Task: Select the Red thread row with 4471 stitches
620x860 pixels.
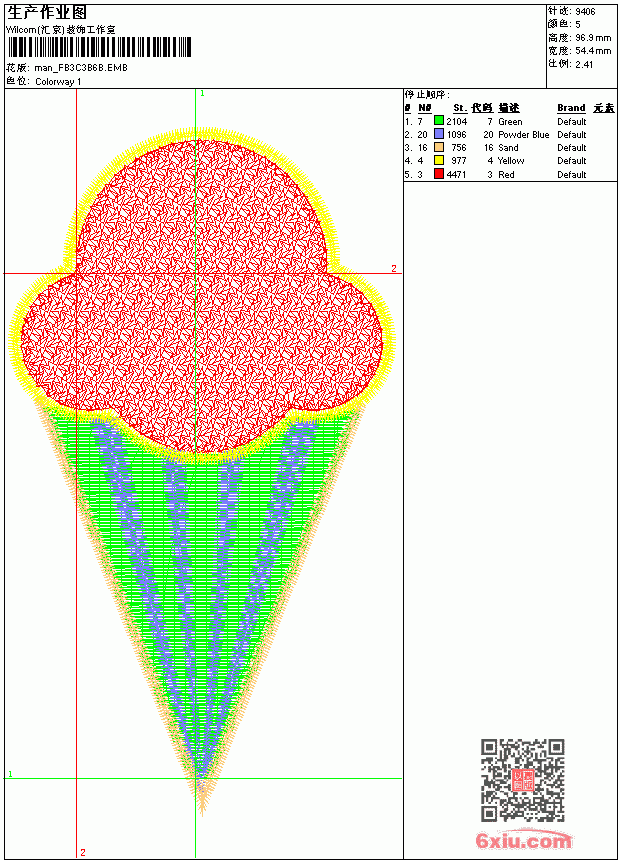Action: (x=510, y=174)
